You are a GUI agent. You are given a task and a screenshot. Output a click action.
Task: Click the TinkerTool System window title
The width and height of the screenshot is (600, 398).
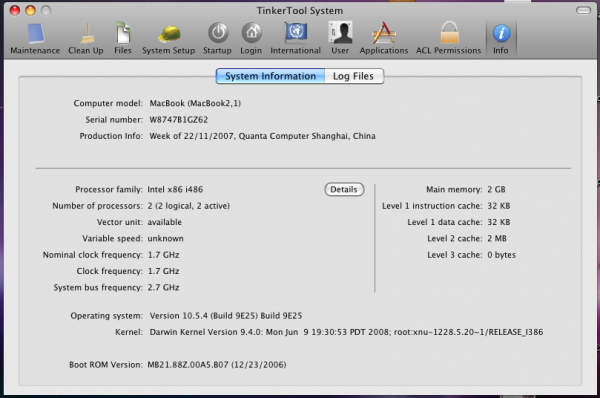(x=300, y=11)
